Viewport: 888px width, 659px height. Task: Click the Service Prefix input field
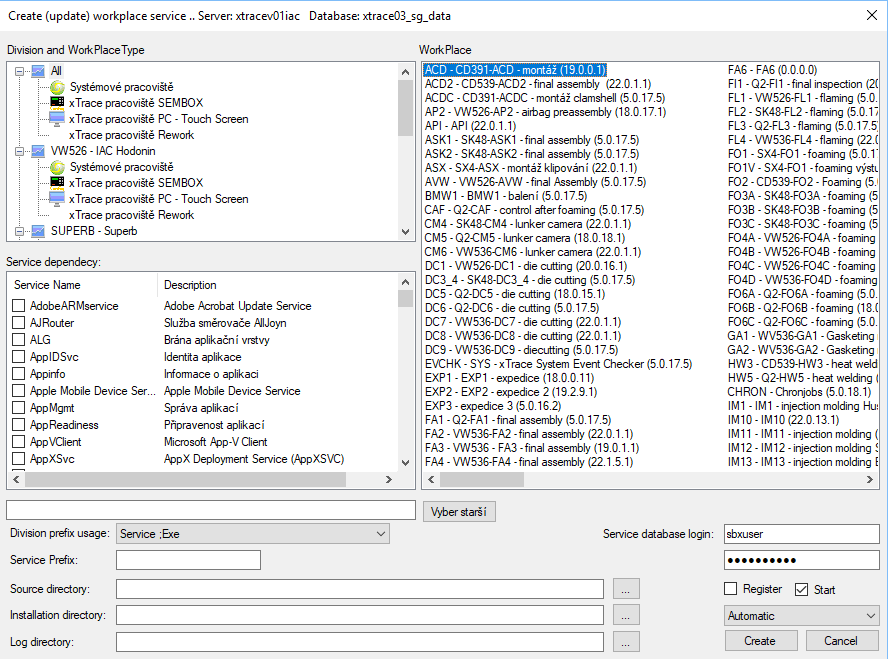[188, 560]
